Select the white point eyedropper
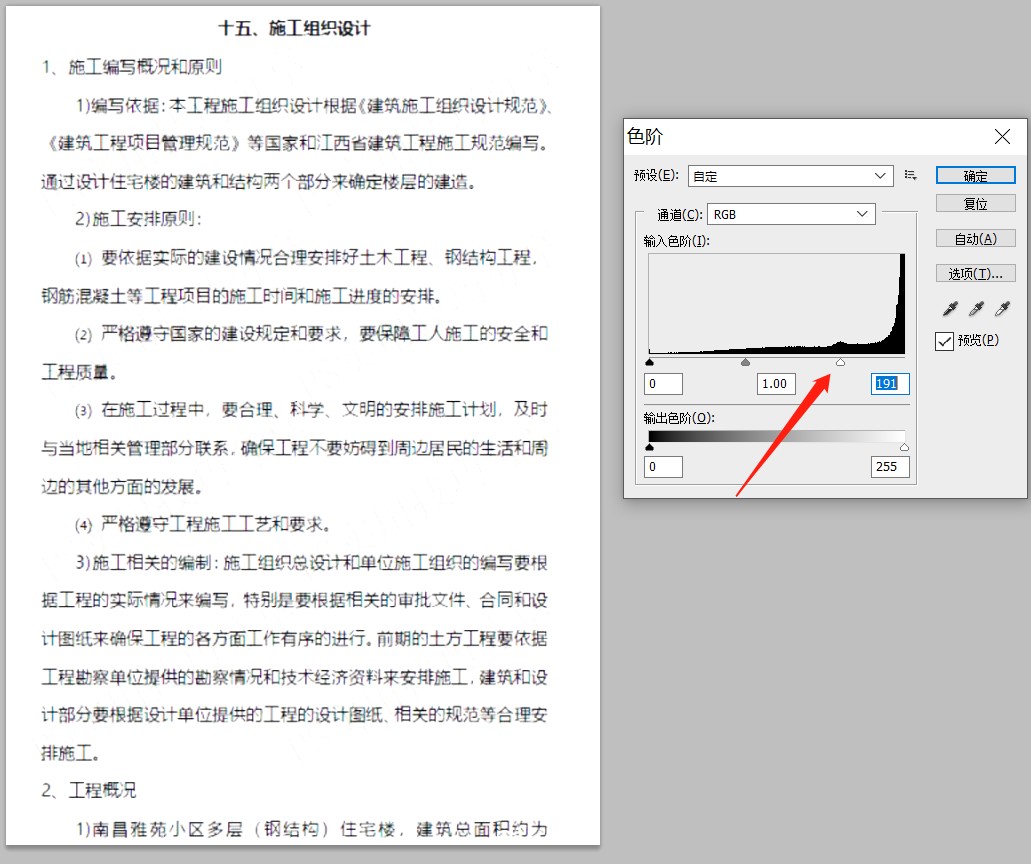 tap(1002, 308)
